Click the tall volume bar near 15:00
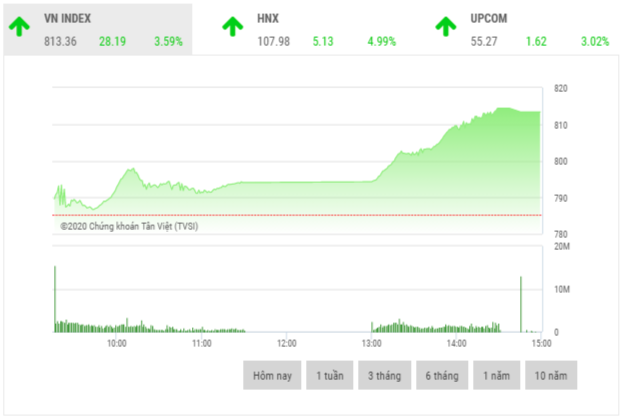 tap(521, 305)
